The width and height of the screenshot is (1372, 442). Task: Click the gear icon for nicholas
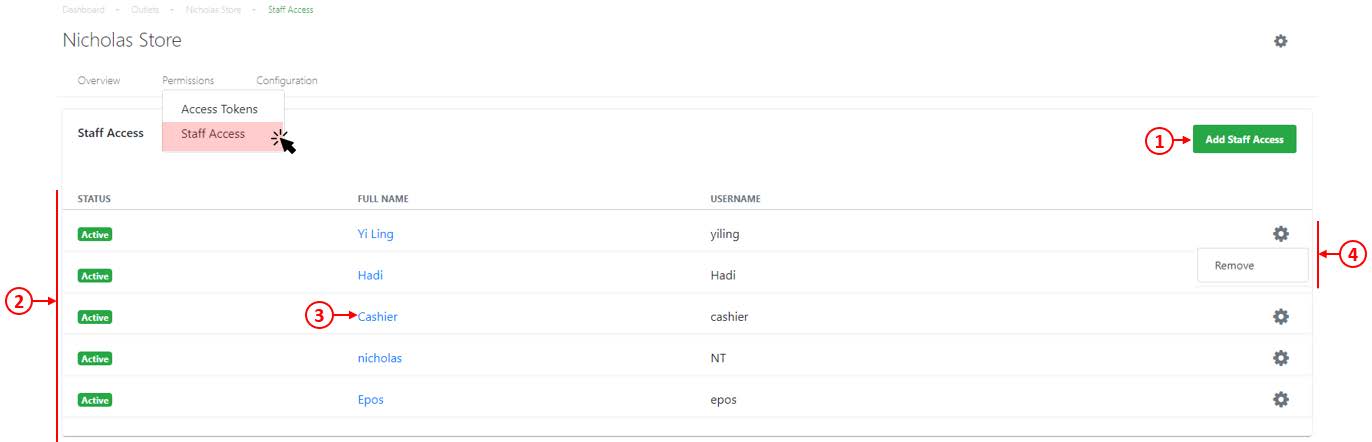[x=1280, y=358]
